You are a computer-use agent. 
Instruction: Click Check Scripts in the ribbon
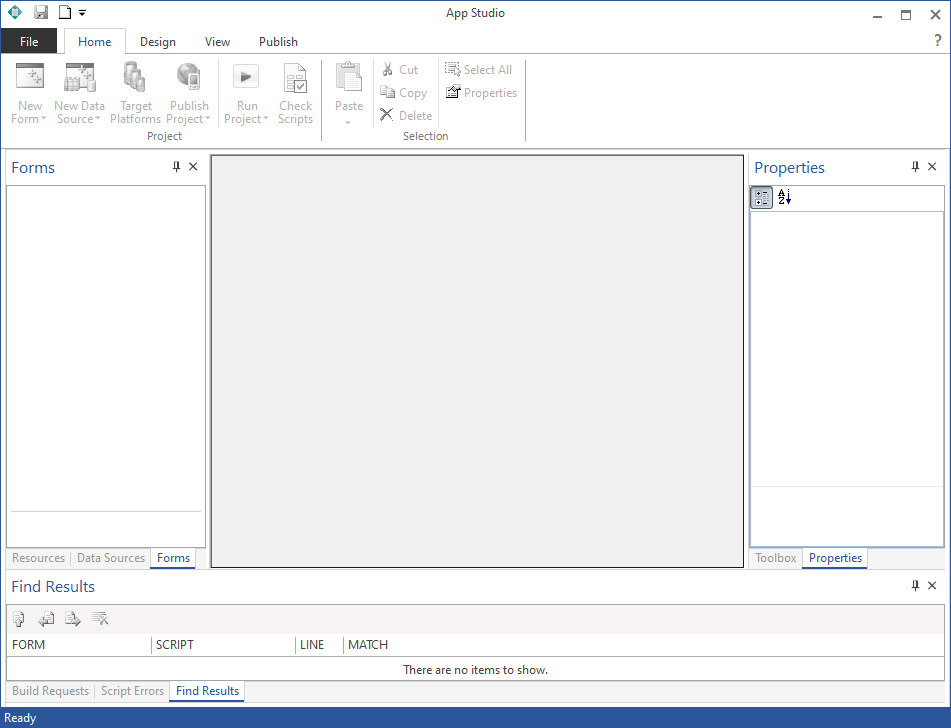295,93
